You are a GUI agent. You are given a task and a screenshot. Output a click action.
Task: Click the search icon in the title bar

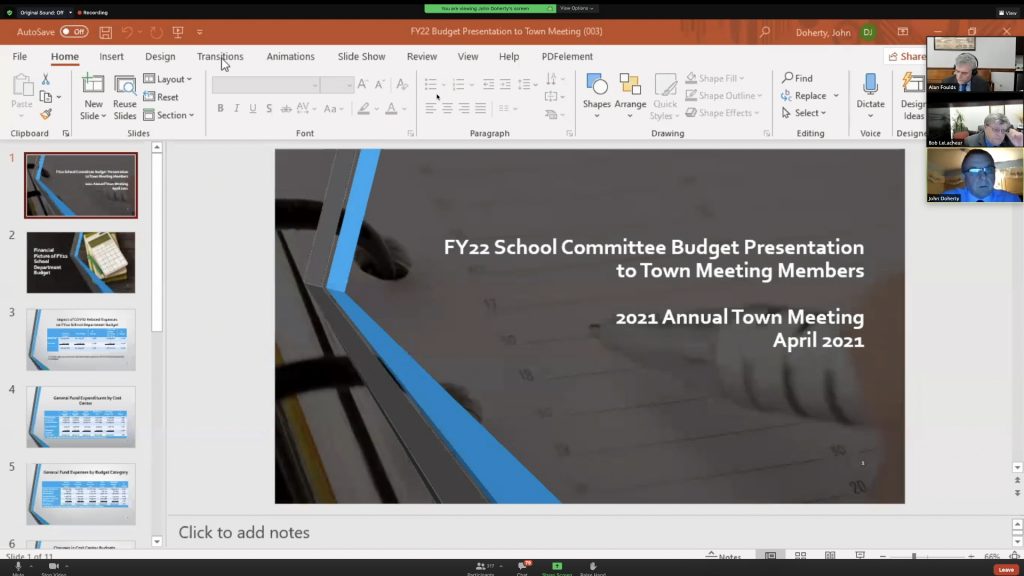pos(765,32)
